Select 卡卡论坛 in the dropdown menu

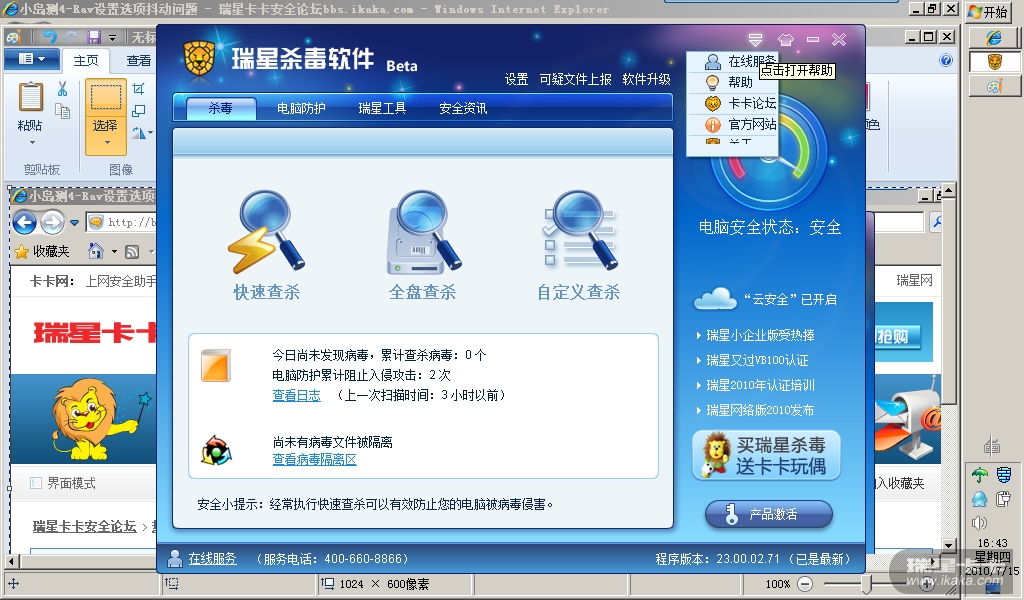pyautogui.click(x=733, y=103)
